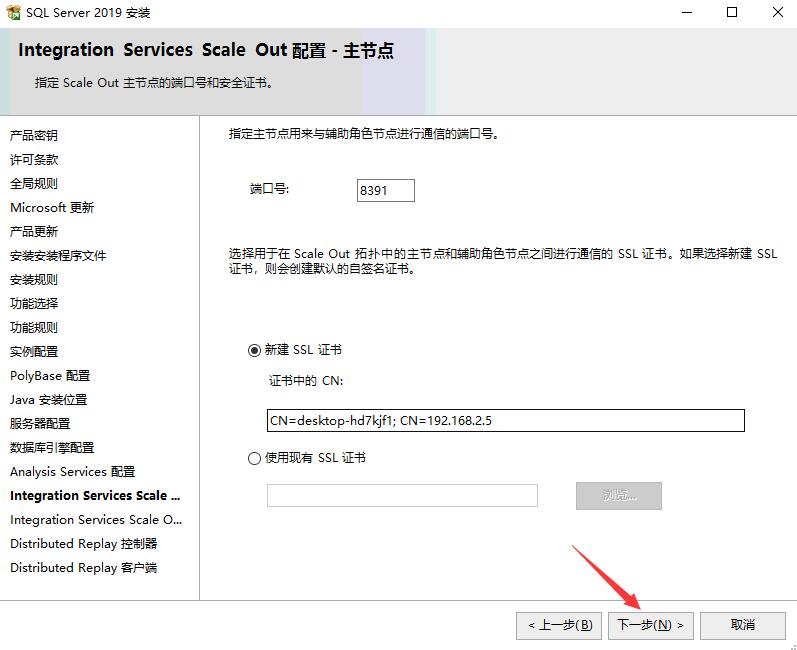797x650 pixels.
Task: Click the SQL Server setup title bar icon
Action: (14, 12)
